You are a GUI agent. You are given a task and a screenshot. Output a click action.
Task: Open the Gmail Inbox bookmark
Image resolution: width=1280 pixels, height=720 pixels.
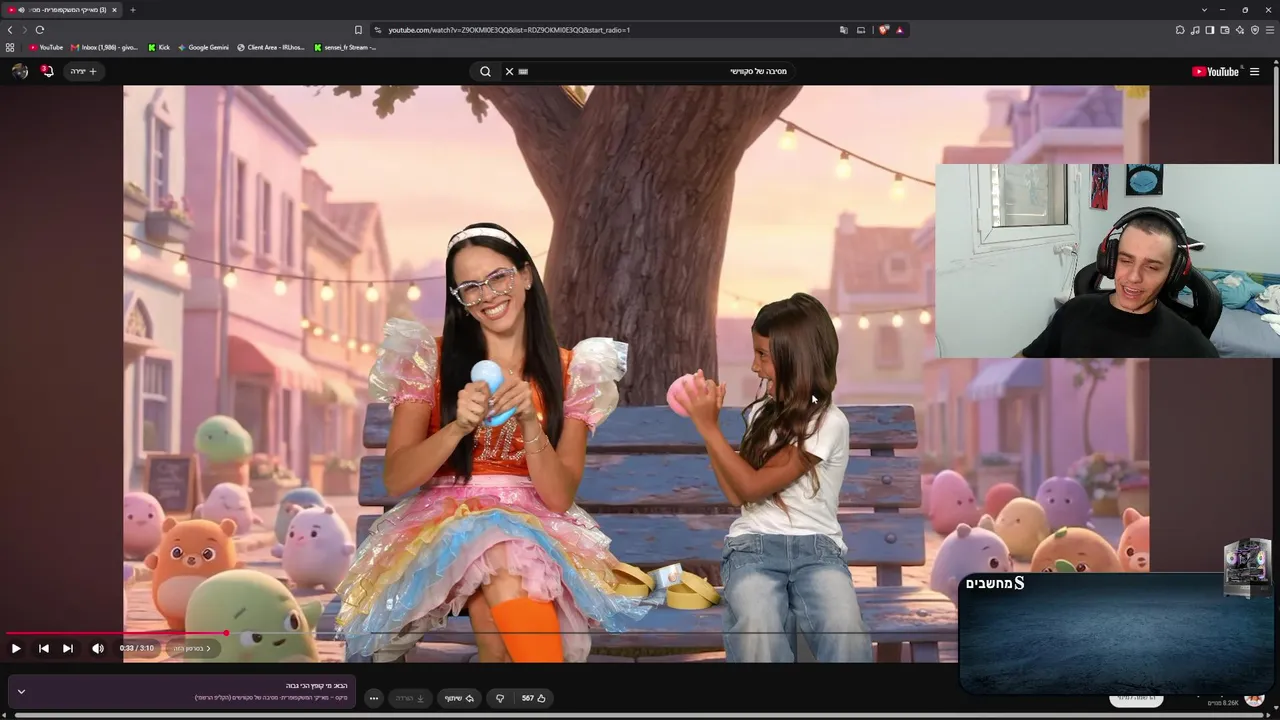click(104, 47)
